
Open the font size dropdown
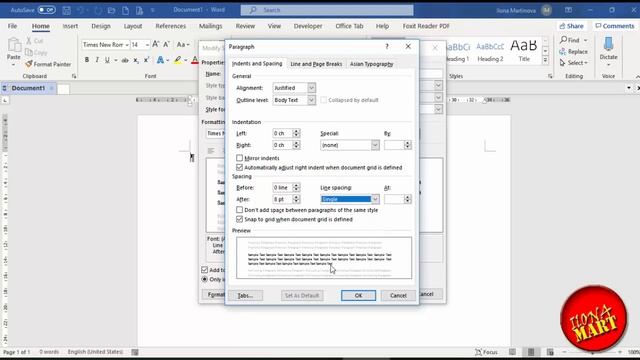[x=147, y=44]
